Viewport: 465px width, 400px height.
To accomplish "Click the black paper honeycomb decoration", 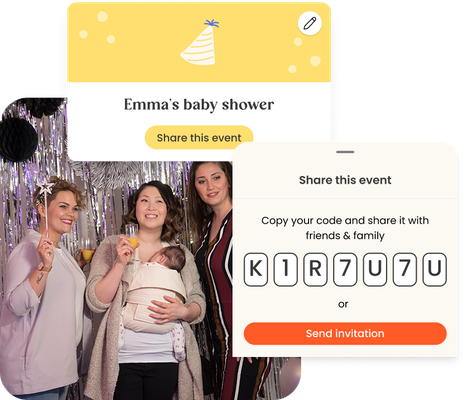I will 18,140.
